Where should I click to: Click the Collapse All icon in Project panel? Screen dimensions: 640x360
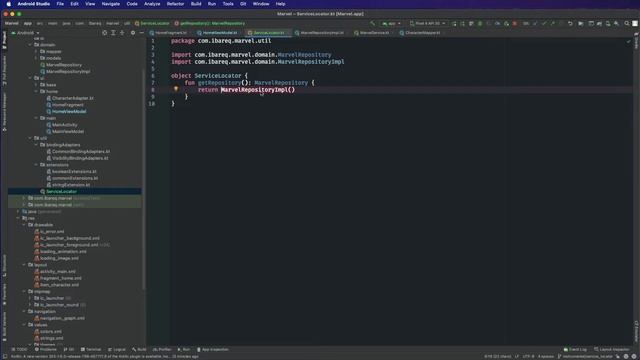click(122, 33)
